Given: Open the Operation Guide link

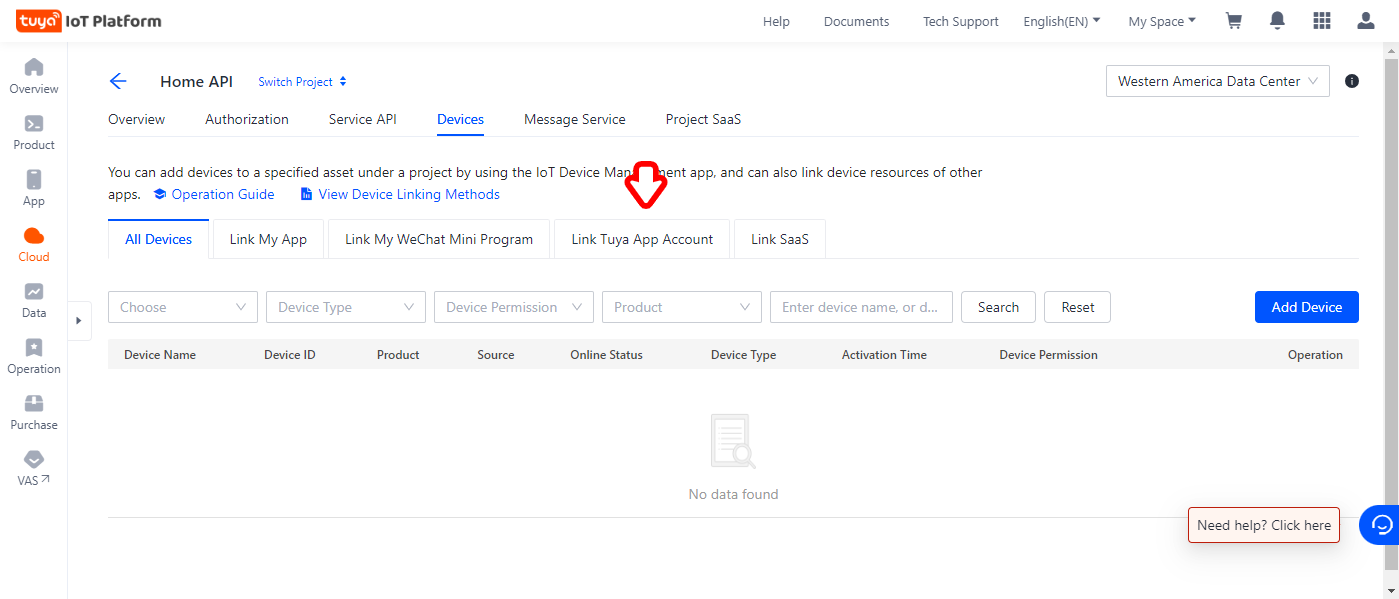Looking at the screenshot, I should pyautogui.click(x=222, y=195).
